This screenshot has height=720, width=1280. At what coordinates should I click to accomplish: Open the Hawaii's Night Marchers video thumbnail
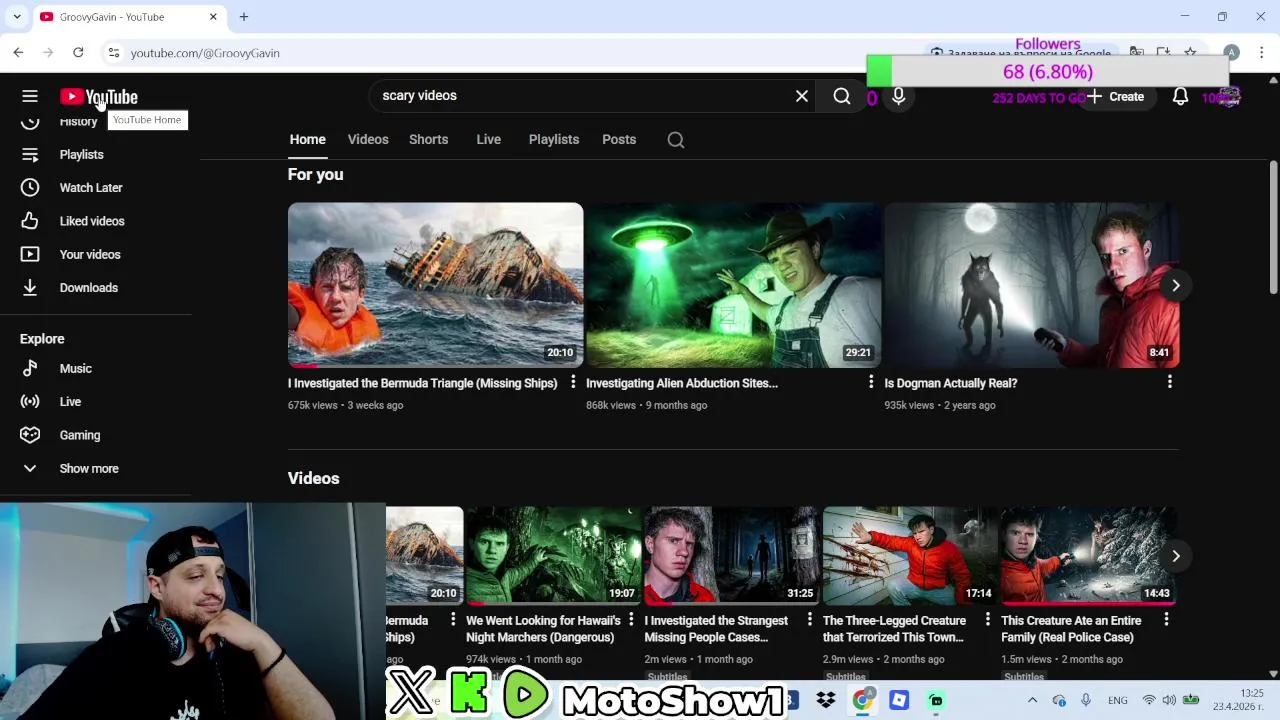pyautogui.click(x=553, y=556)
